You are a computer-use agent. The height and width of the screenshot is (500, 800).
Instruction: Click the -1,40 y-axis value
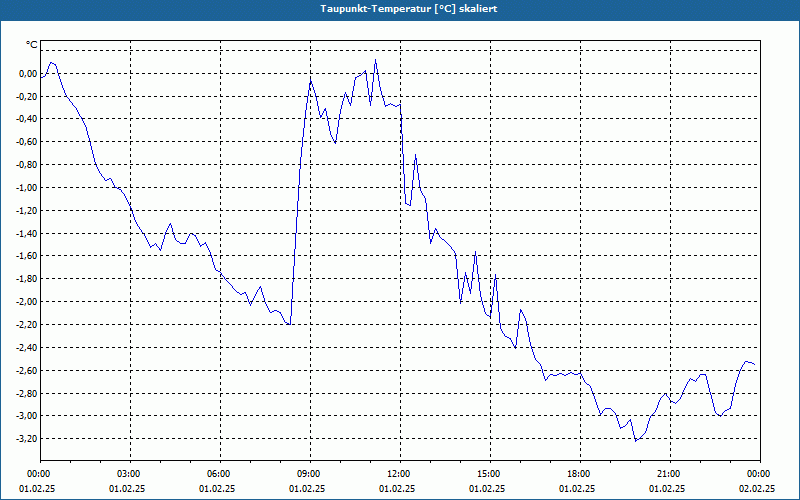[x=27, y=233]
